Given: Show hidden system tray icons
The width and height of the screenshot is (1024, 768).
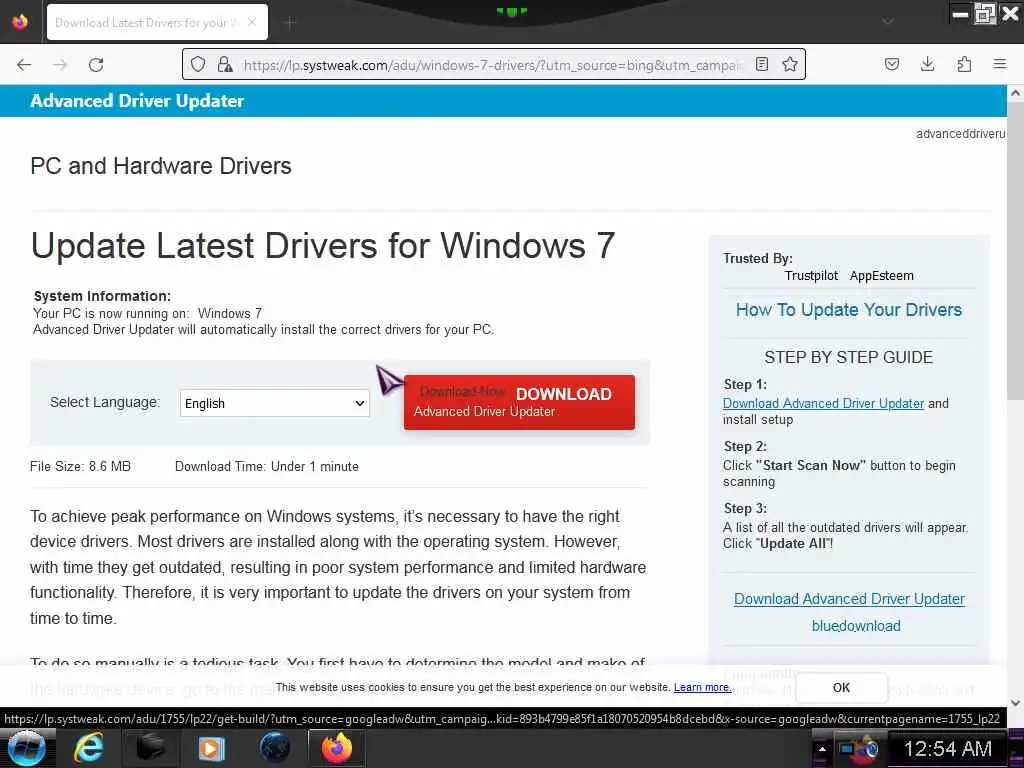Looking at the screenshot, I should [822, 749].
